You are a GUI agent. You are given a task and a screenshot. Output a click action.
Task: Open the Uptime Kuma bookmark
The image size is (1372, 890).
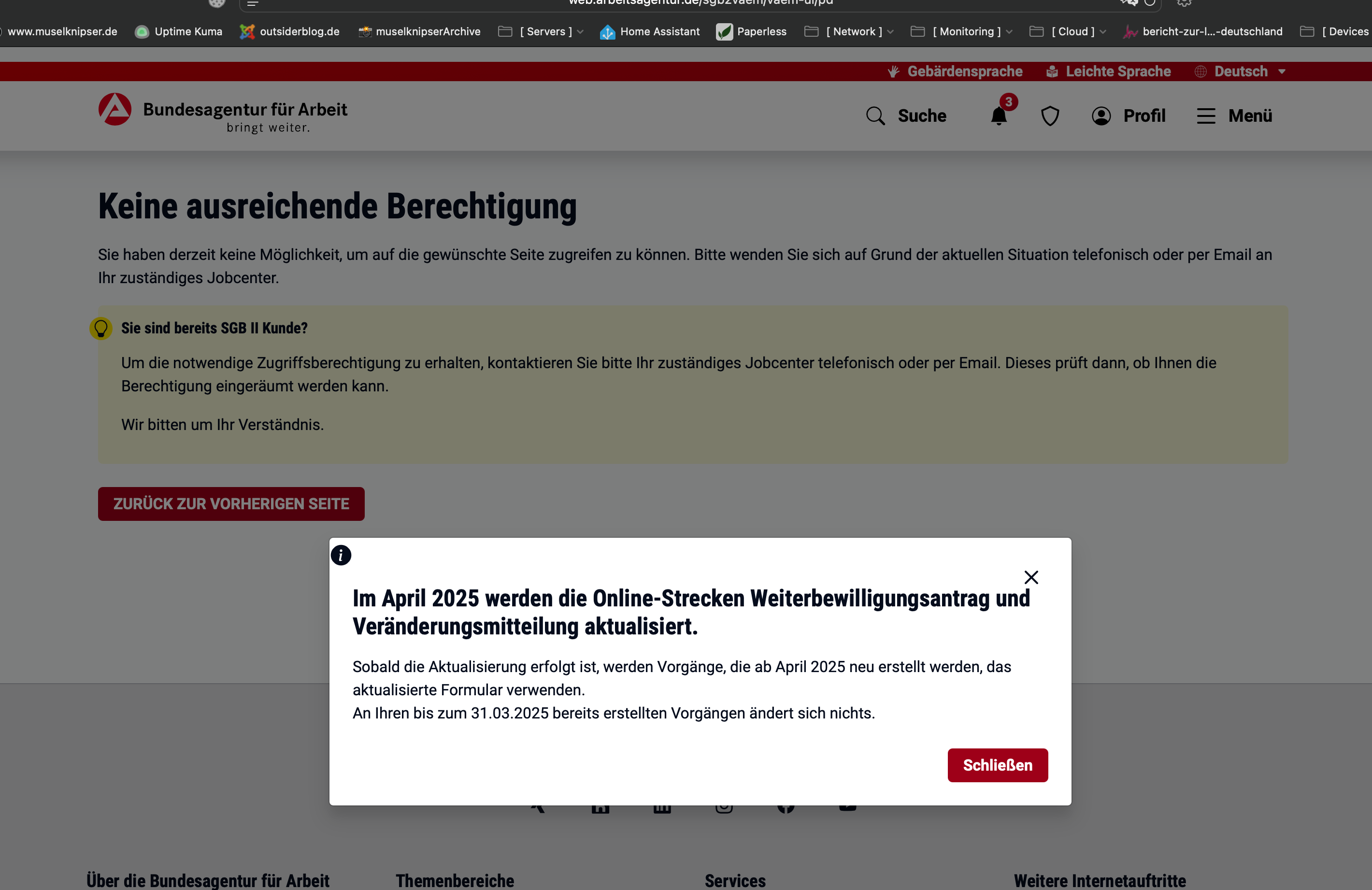[178, 31]
